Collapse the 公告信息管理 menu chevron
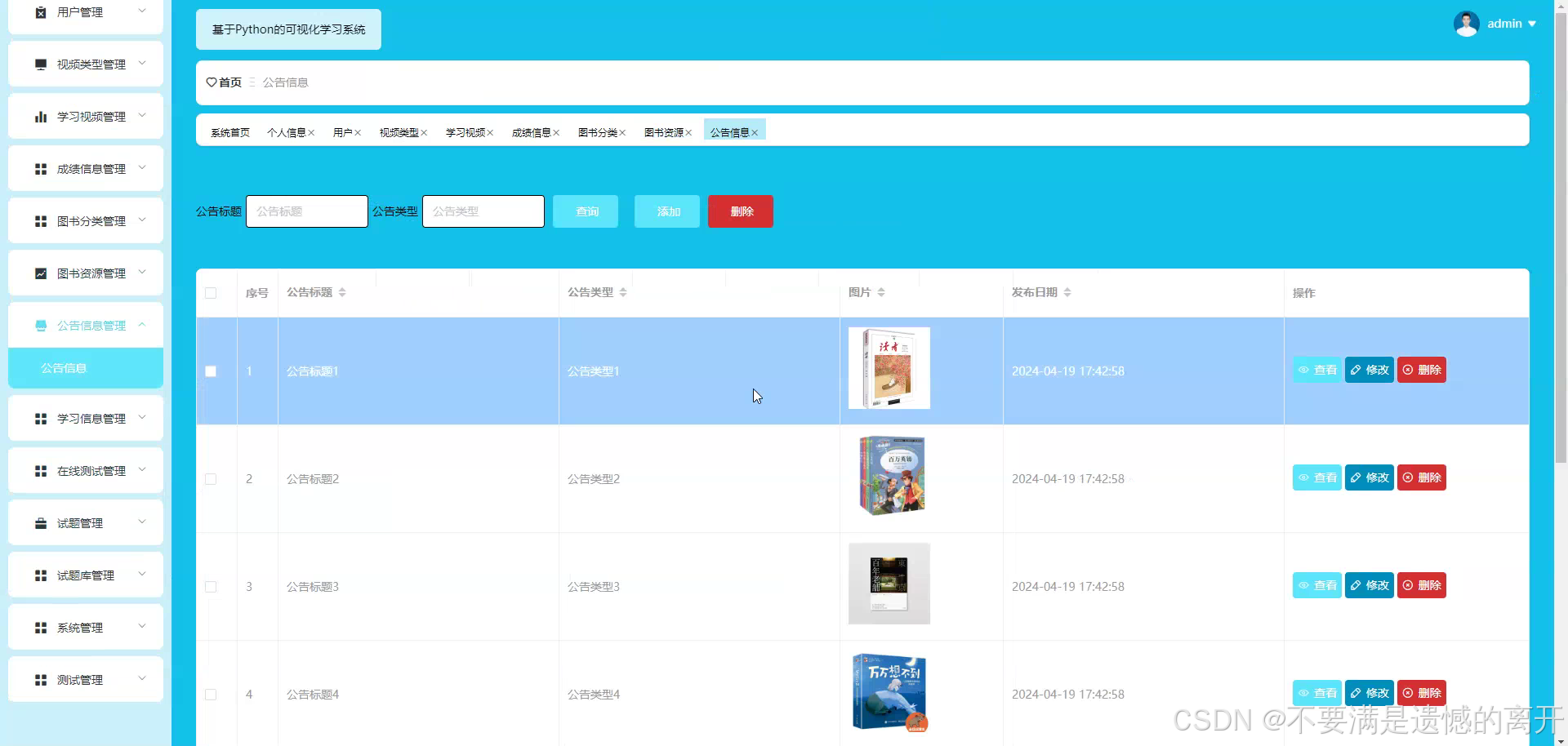 click(143, 325)
